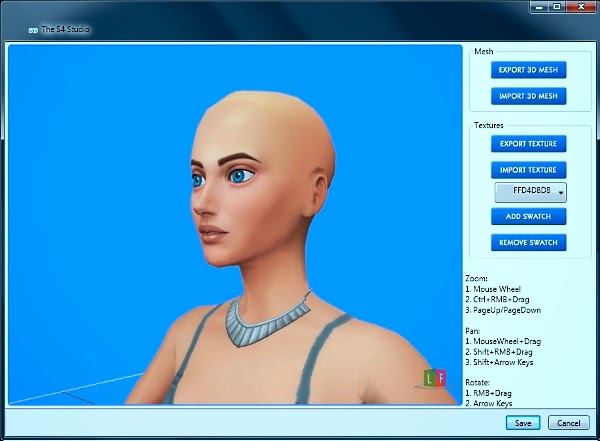This screenshot has width=600, height=441.
Task: Click the '1. MouseWheel+Drag' pan hint
Action: 503,341
